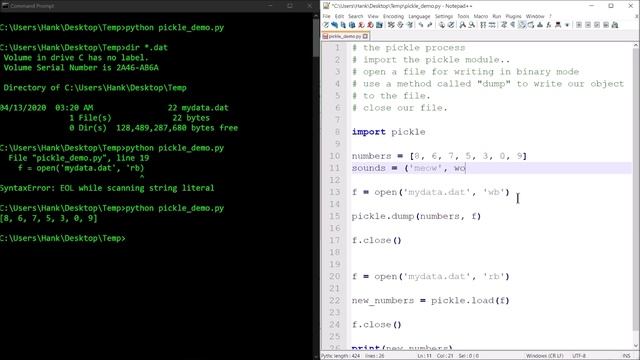This screenshot has width=640, height=360.
Task: Click line 10 'numbers = [8, 6, 7...' code
Action: (x=439, y=156)
